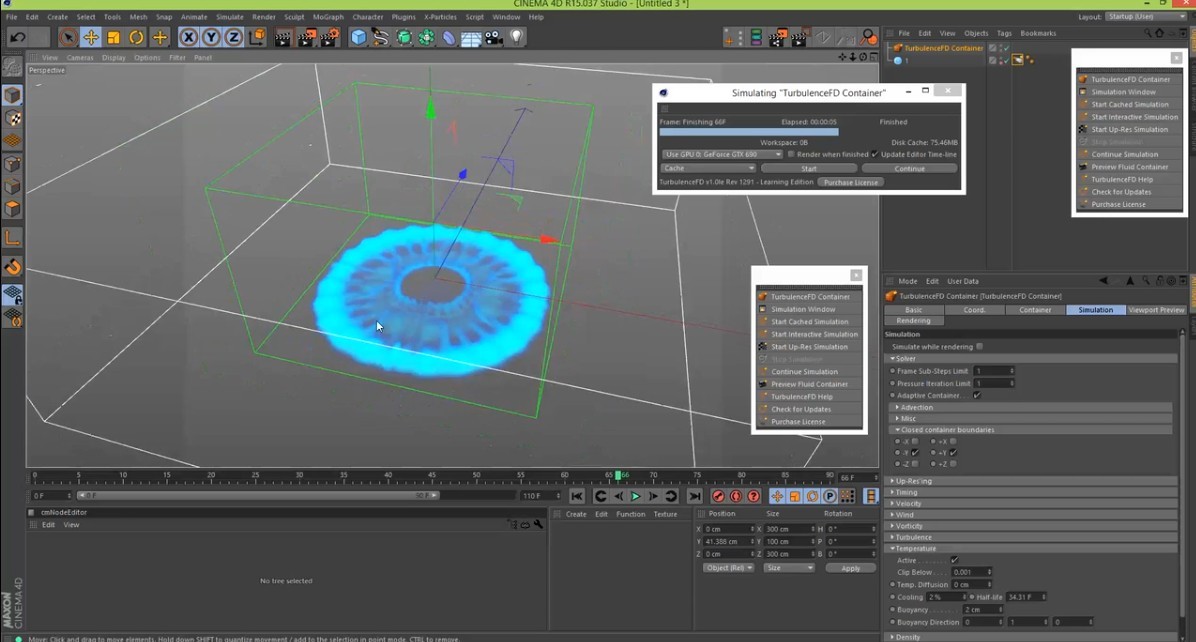Toggle the -Y closed container boundary
Image resolution: width=1196 pixels, height=642 pixels.
point(913,452)
